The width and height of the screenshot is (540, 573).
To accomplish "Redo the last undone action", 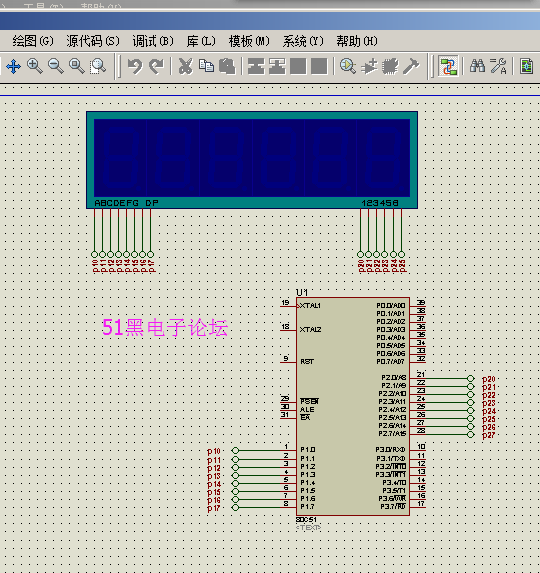I will pyautogui.click(x=157, y=67).
